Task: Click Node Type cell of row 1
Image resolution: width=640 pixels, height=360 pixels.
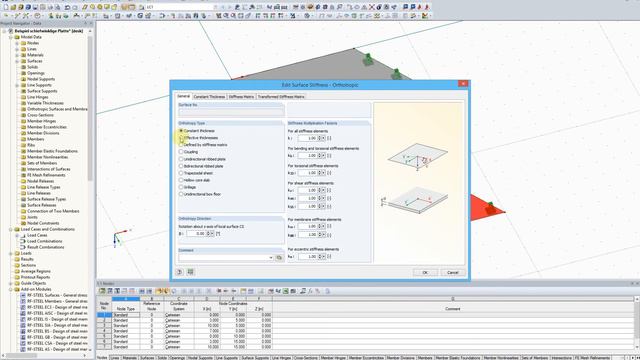Action: (x=126, y=315)
